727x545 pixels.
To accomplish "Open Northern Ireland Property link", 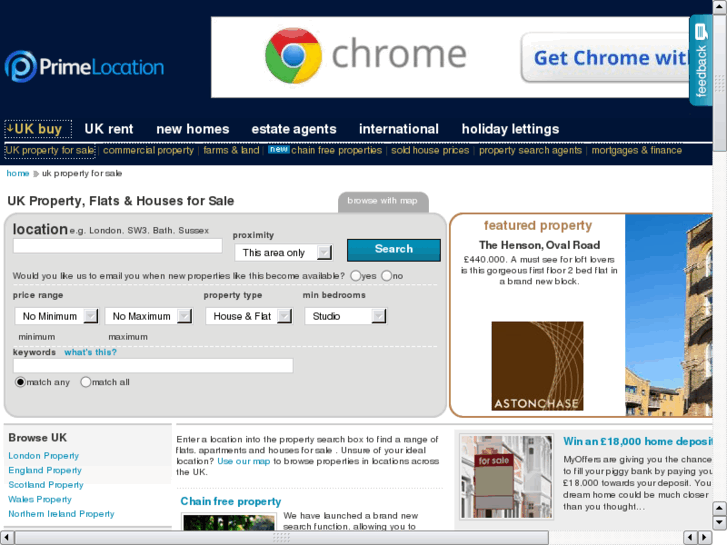I will coord(61,513).
